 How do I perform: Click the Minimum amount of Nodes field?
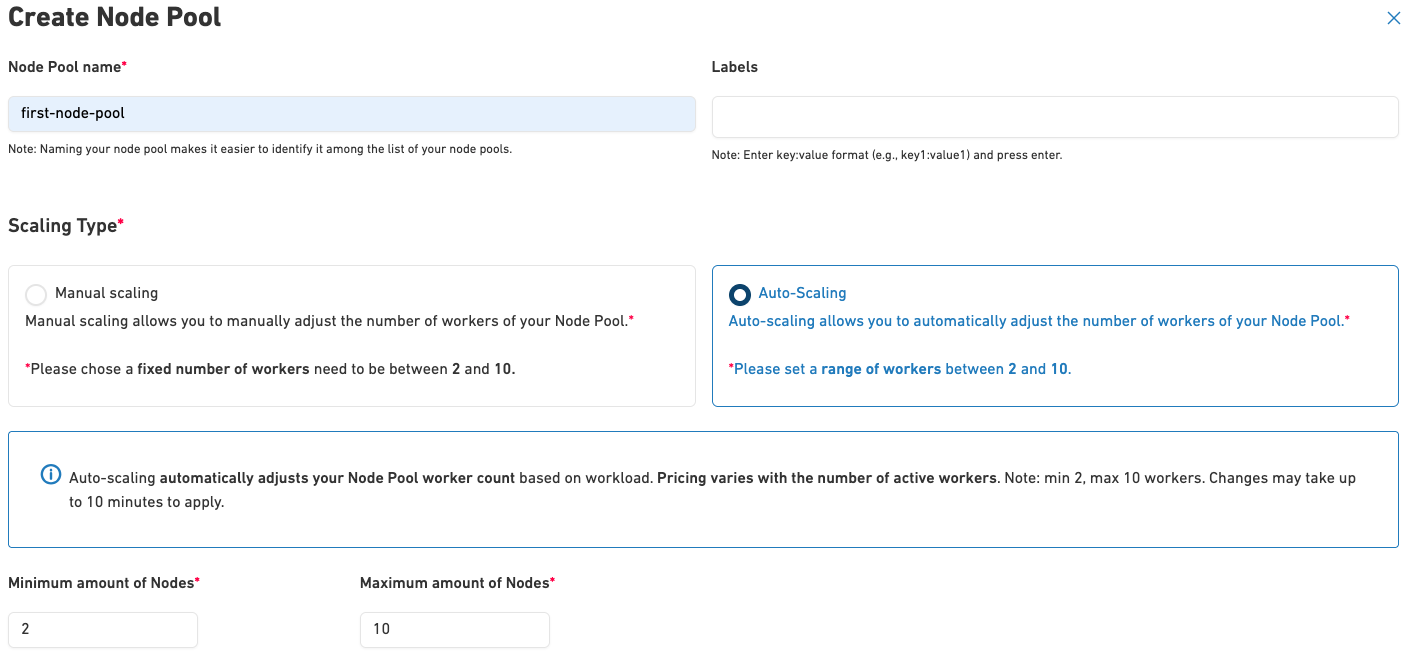[x=103, y=629]
